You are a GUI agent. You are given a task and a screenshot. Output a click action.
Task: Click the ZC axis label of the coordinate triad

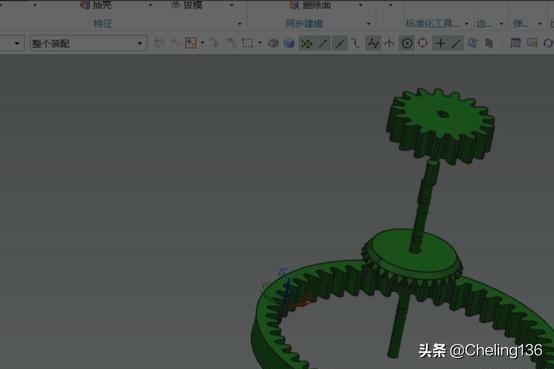pyautogui.click(x=283, y=271)
